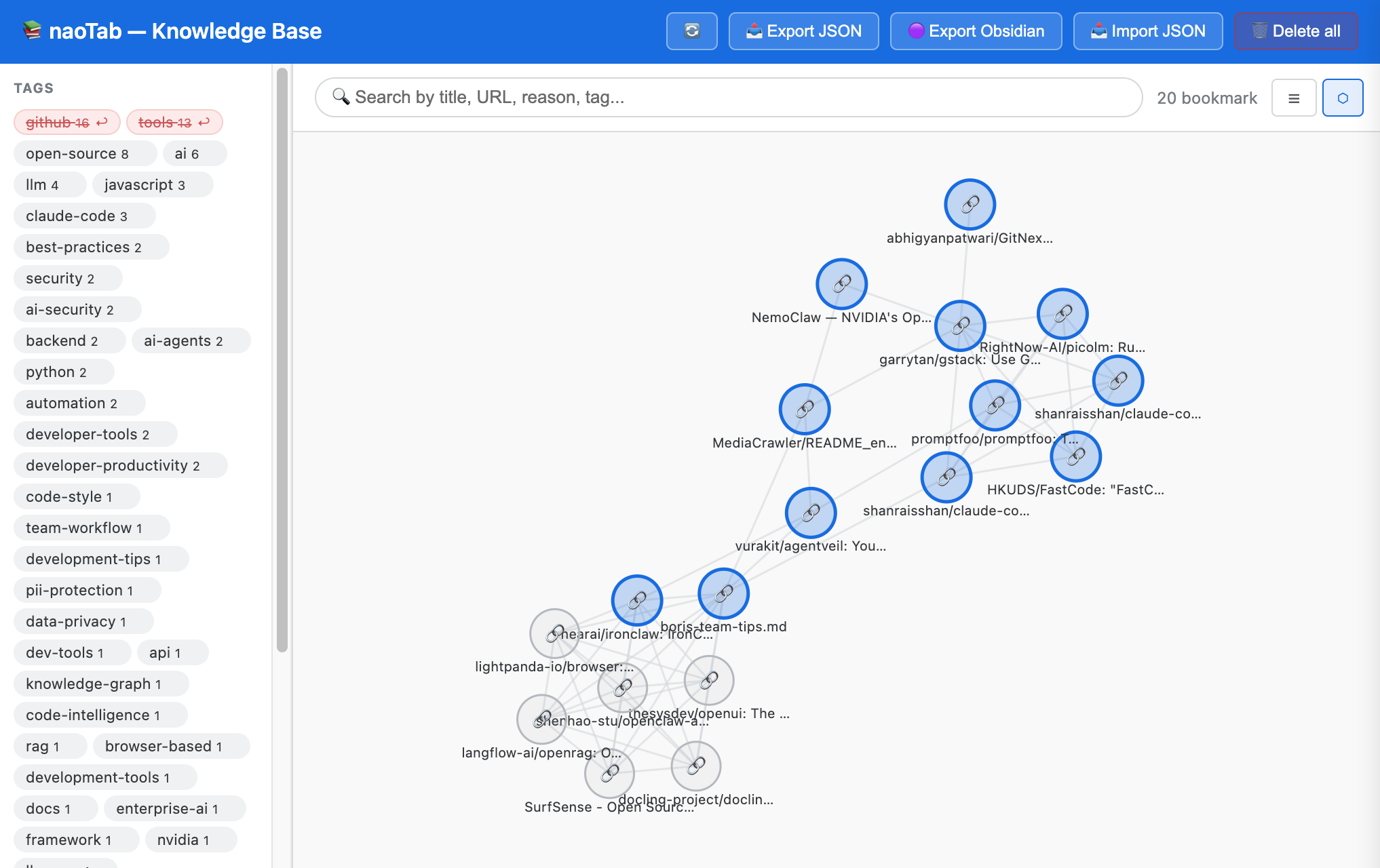Viewport: 1380px width, 868px height.
Task: Filter by knowledge-graph tag
Action: 101,684
